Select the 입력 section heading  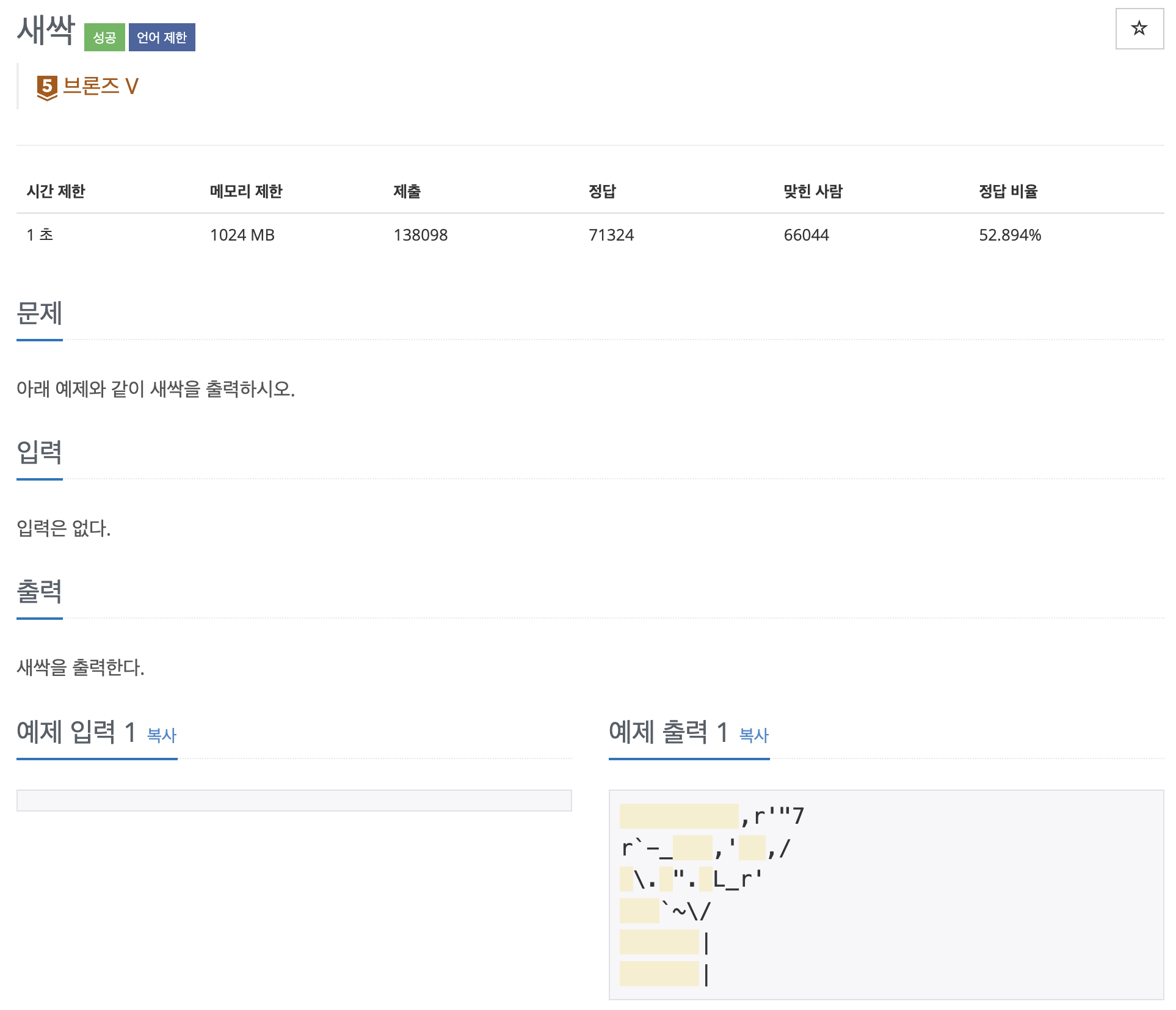(x=39, y=453)
